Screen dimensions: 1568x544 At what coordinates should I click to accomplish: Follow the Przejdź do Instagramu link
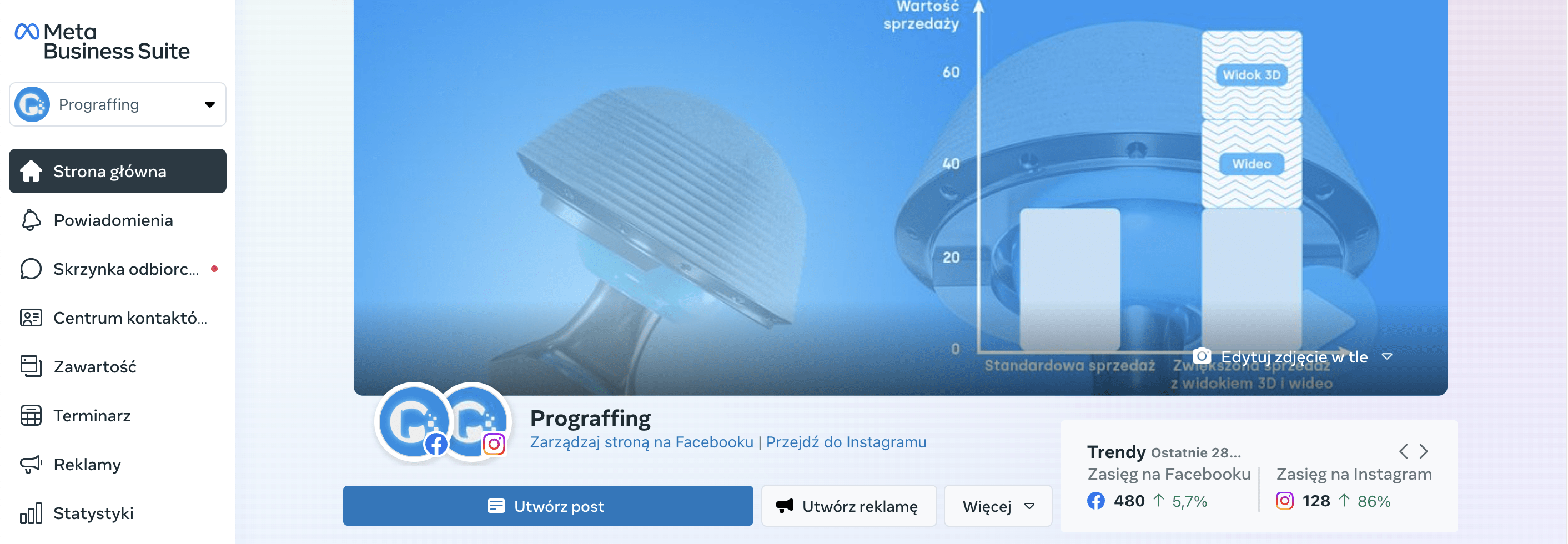pos(846,442)
